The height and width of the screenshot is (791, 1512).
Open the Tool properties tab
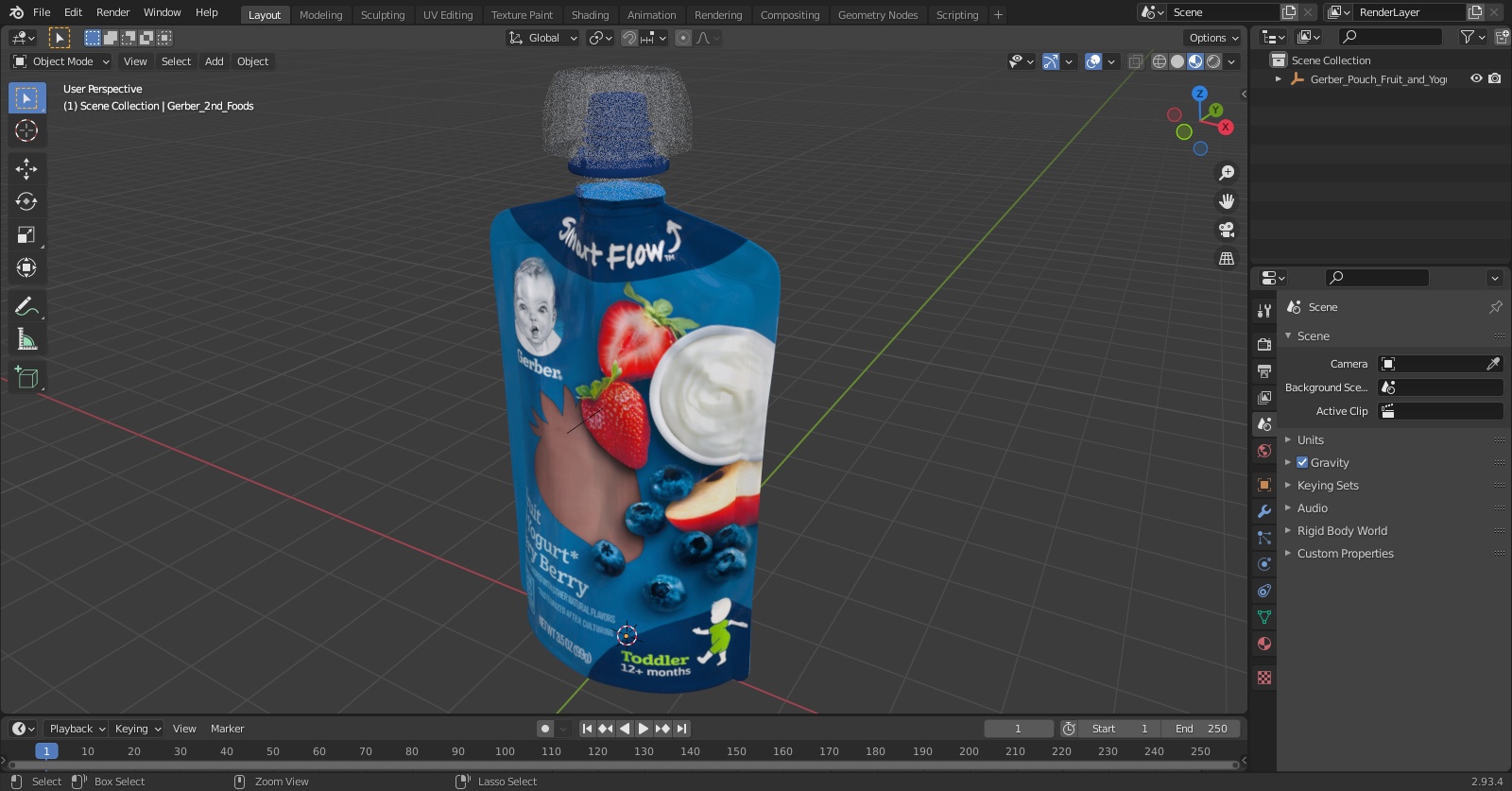point(1264,311)
